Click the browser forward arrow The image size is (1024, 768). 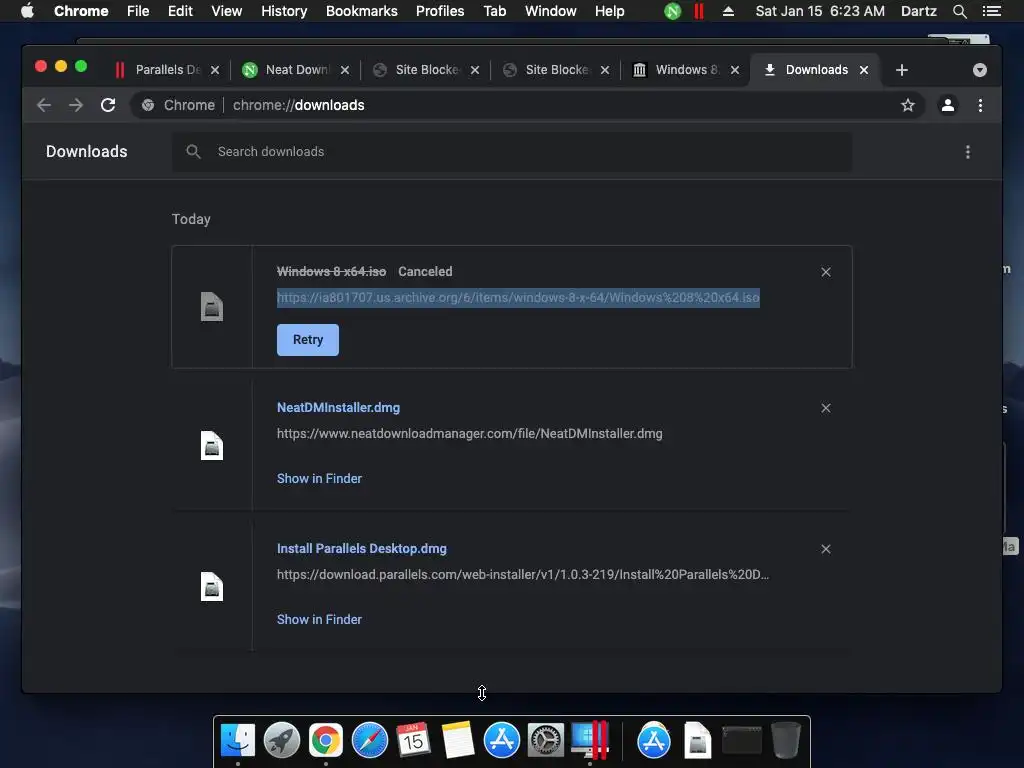[76, 105]
